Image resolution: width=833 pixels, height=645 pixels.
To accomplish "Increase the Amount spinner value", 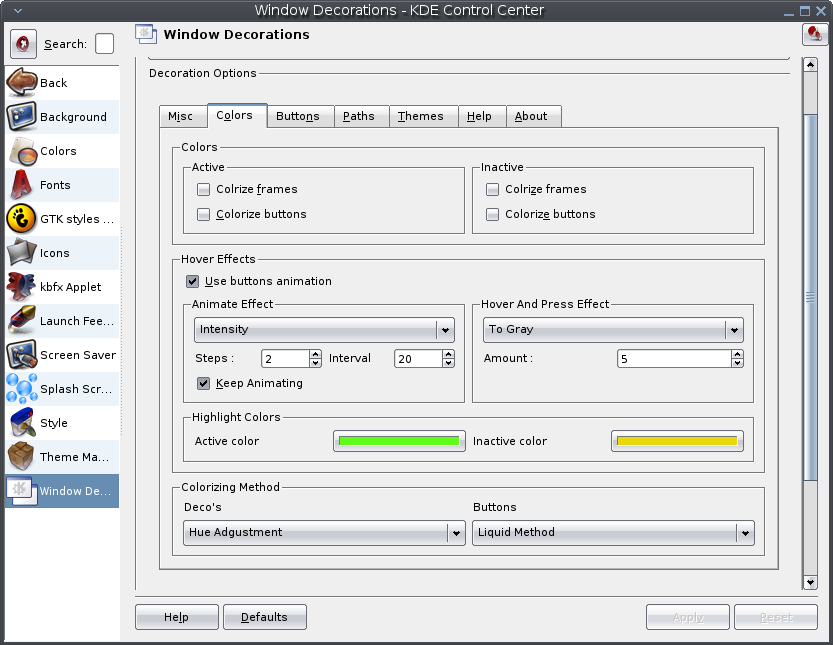I will pyautogui.click(x=737, y=354).
